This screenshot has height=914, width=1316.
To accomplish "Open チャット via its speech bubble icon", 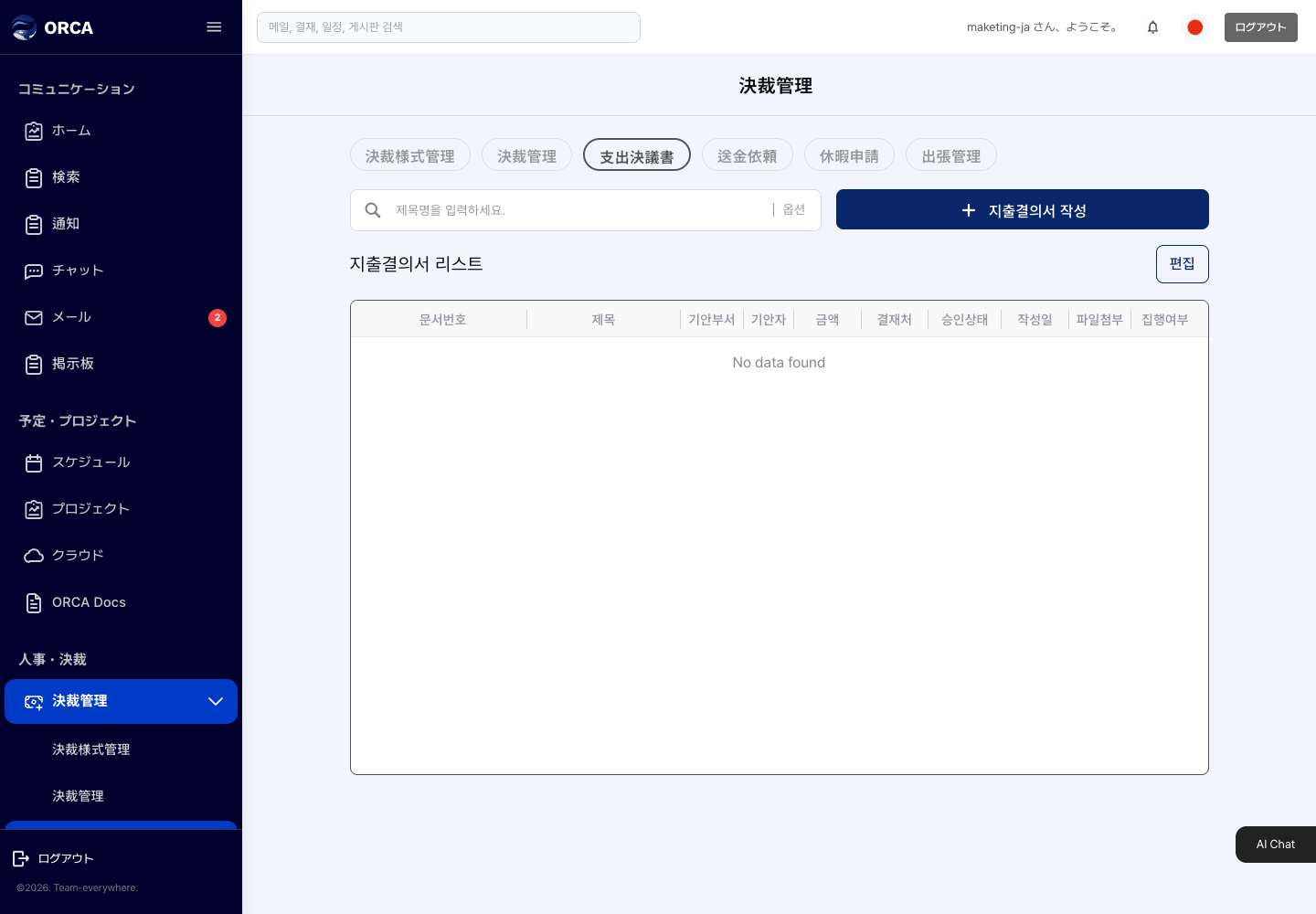I will (34, 271).
